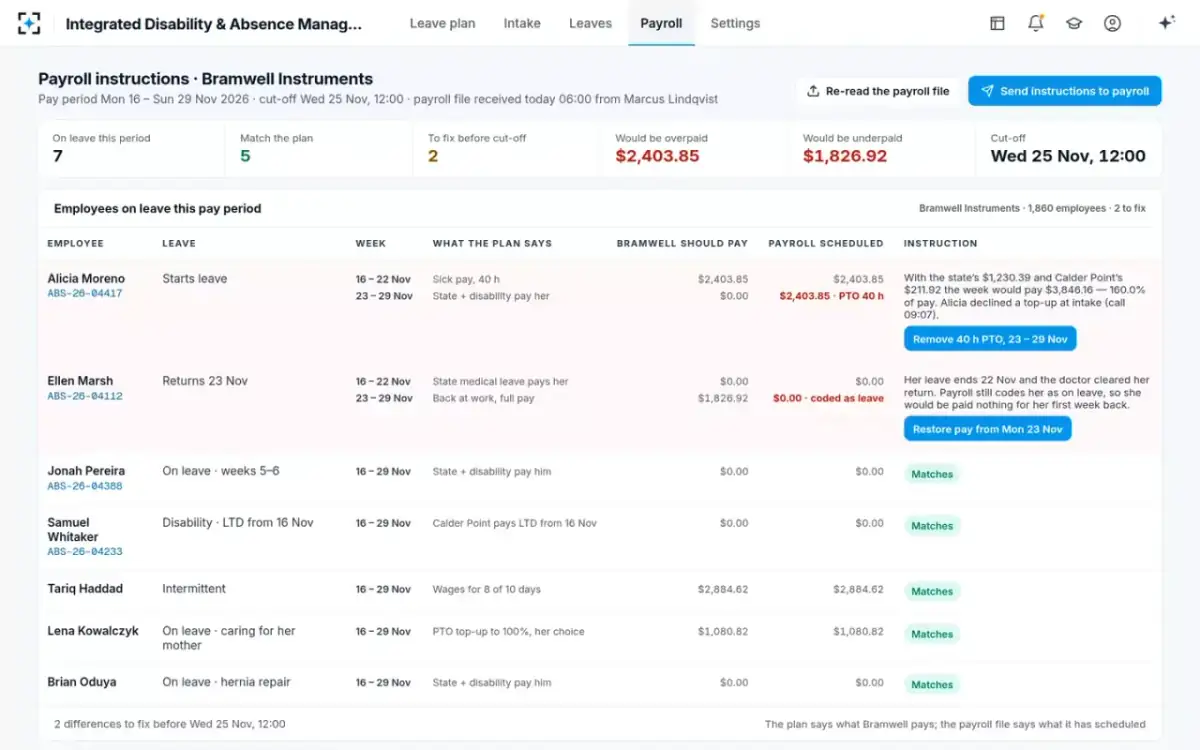Click the PAYROLL SCHEDULED header
This screenshot has height=750, width=1200.
(x=826, y=243)
